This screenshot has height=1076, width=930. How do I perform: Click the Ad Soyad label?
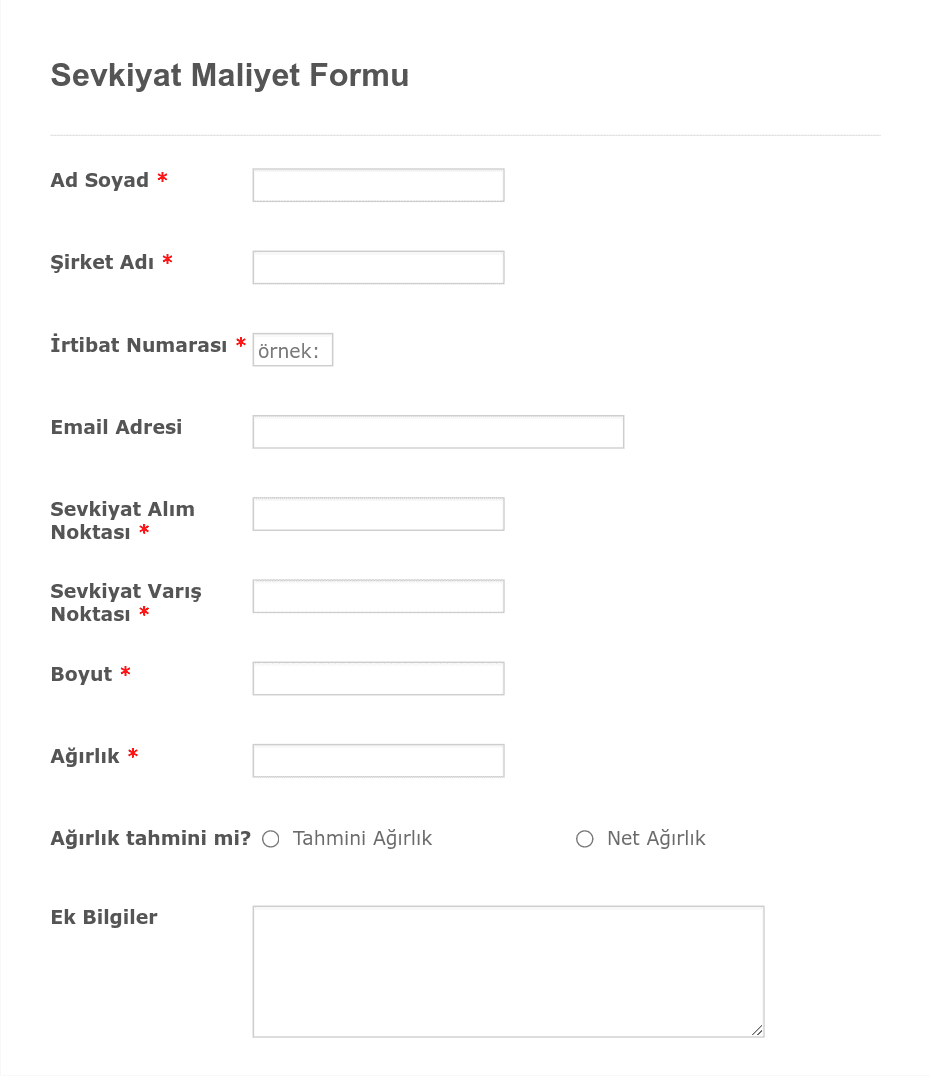coord(100,180)
